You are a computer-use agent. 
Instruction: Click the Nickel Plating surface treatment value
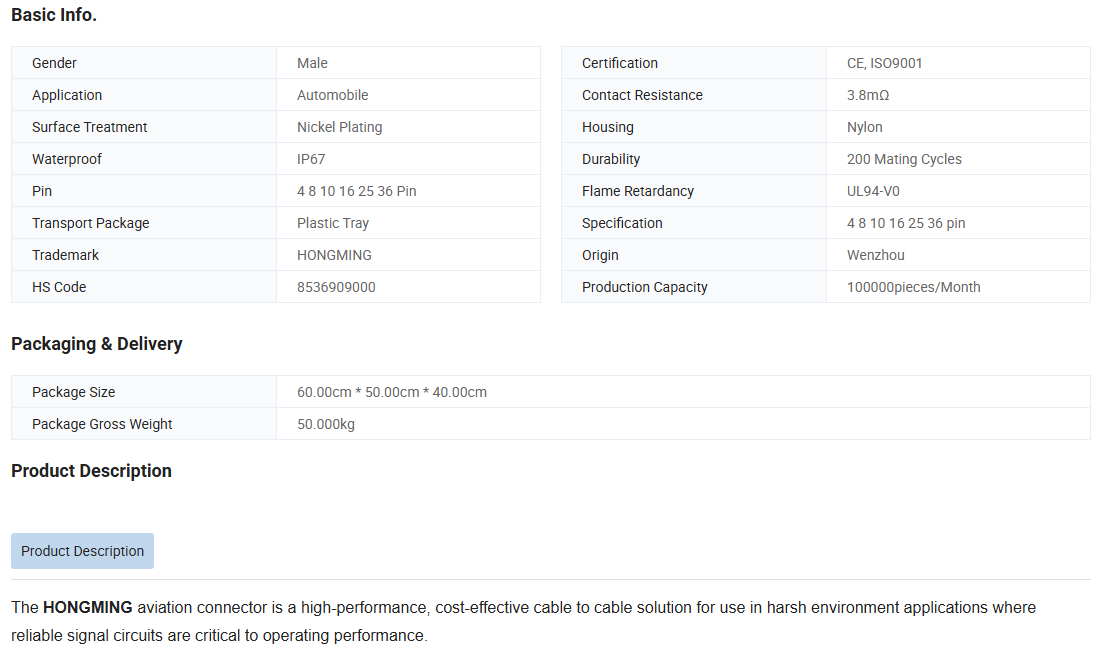(x=339, y=127)
